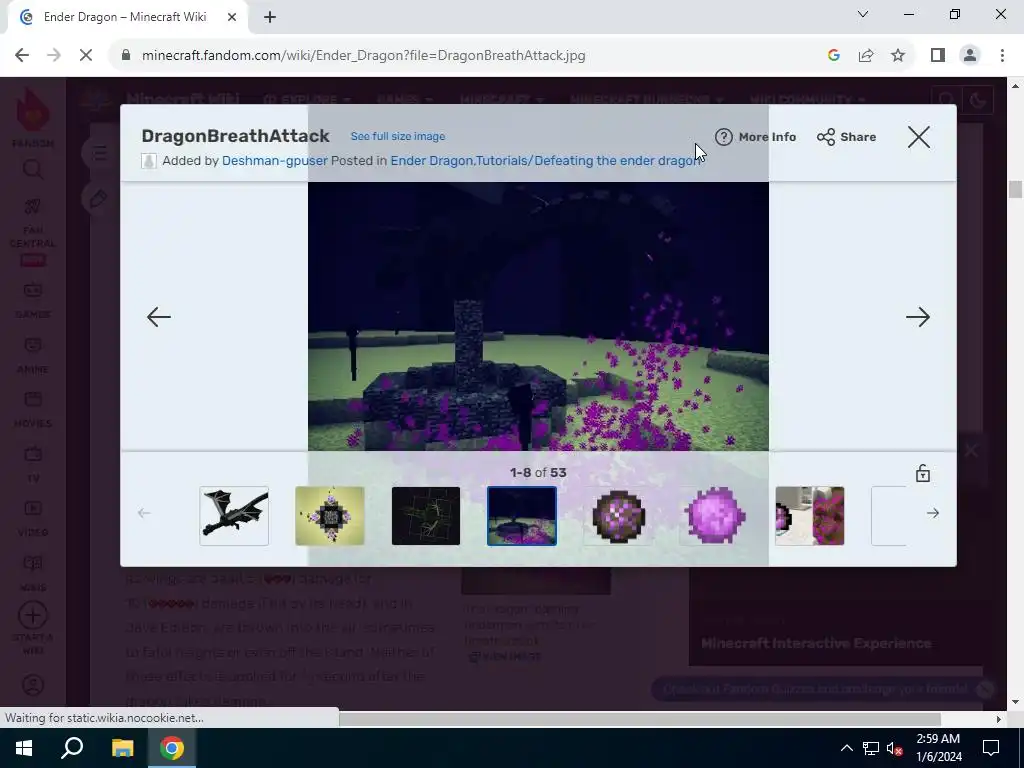Click the address bar URL
This screenshot has height=768, width=1024.
tap(363, 56)
